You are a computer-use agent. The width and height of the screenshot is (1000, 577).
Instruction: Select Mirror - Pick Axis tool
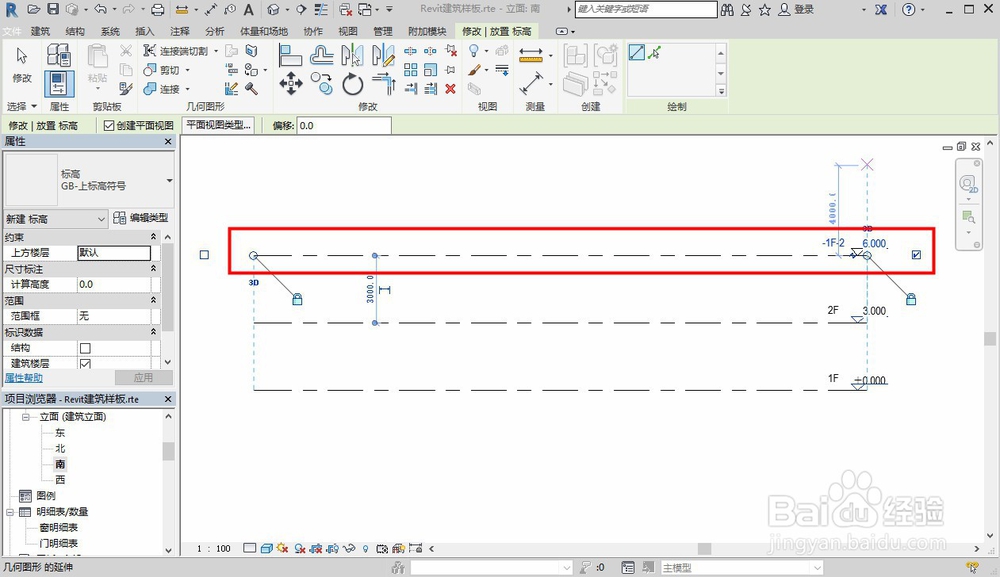[352, 55]
